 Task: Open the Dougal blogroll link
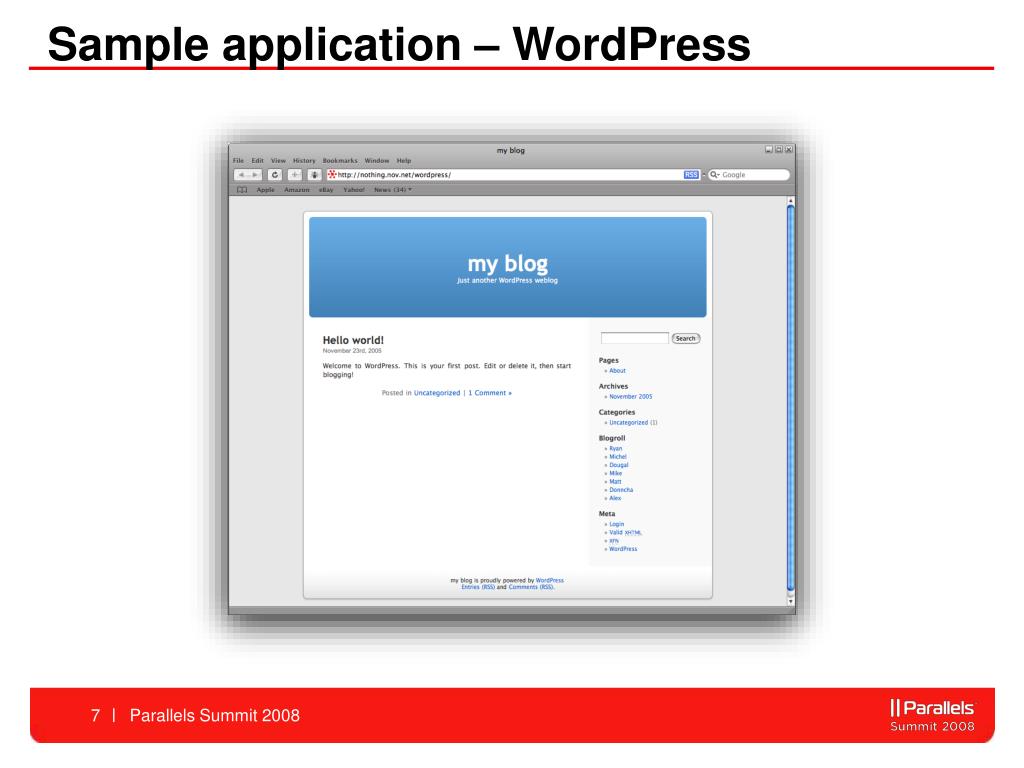618,465
